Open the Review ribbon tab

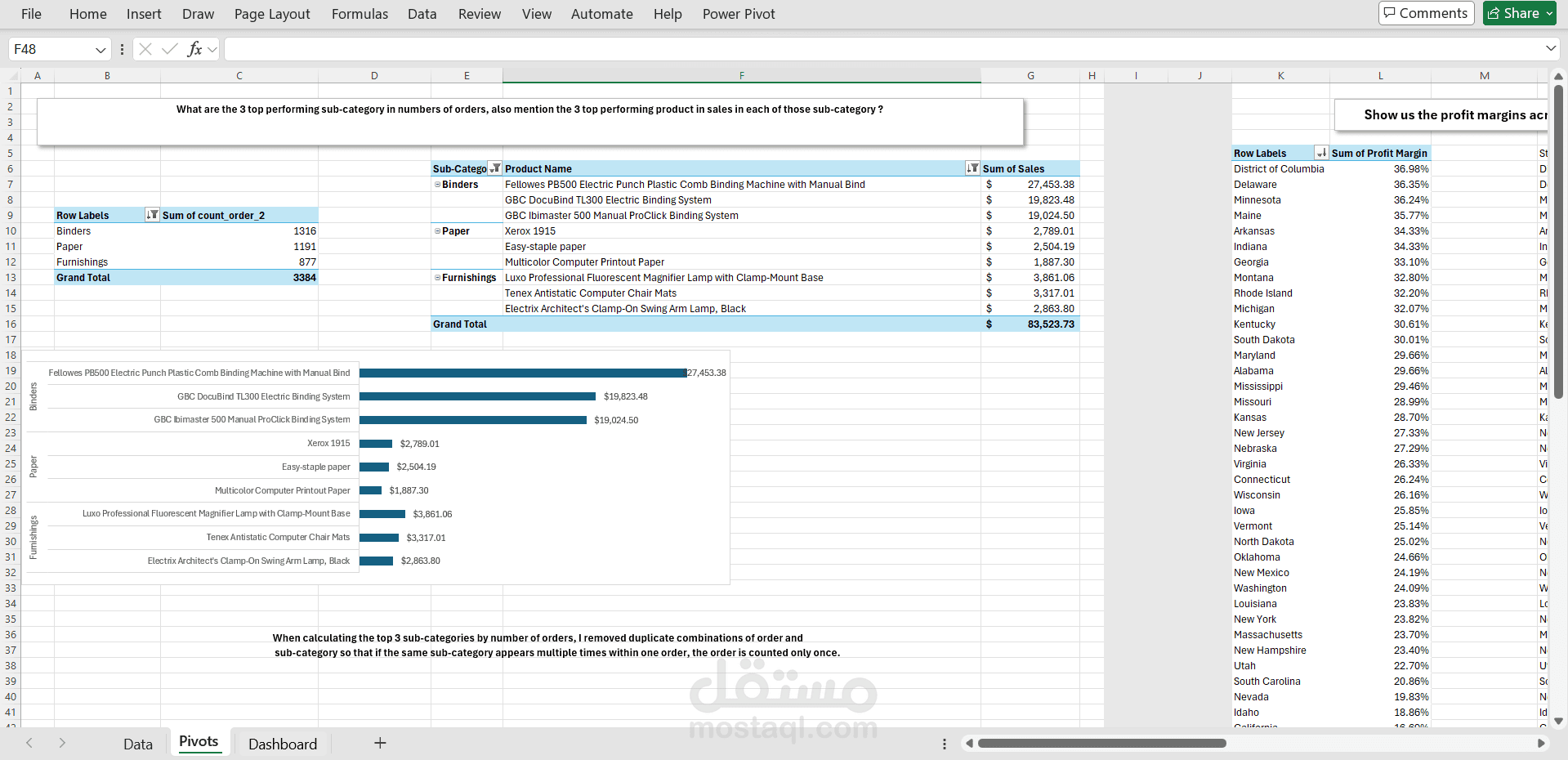tap(480, 14)
